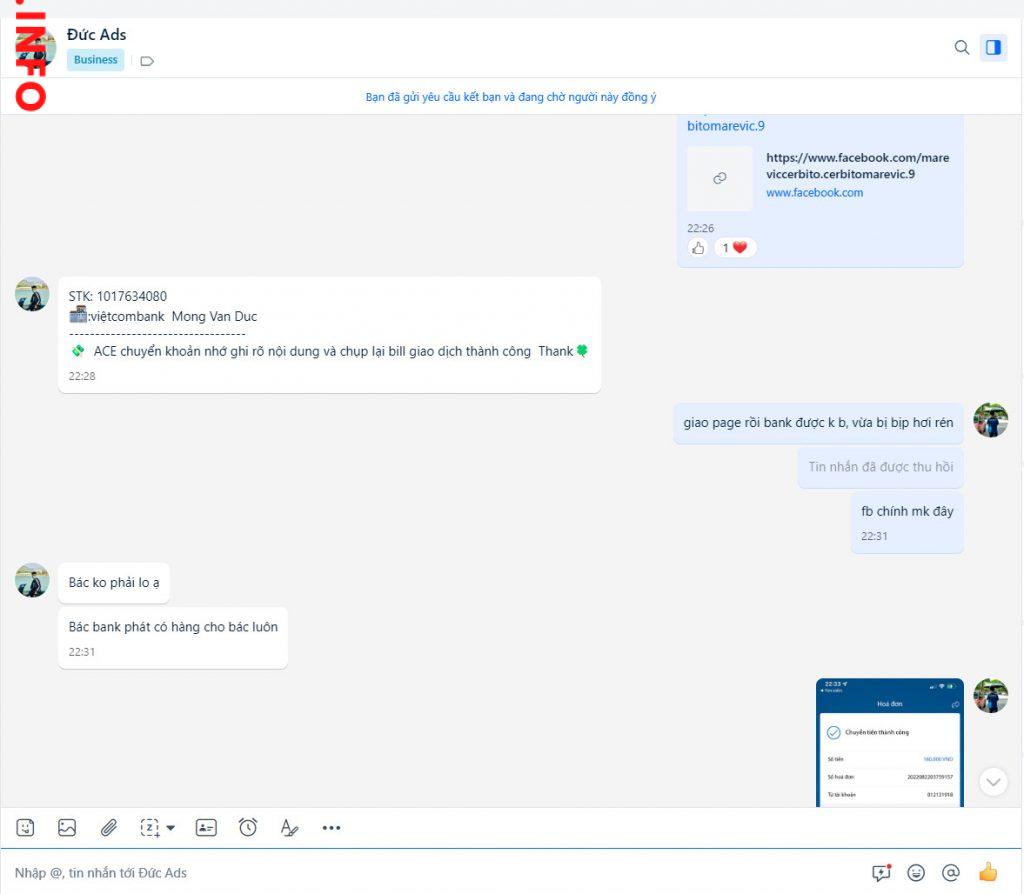
Task: Expand more toolbar options (three dots)
Action: pyautogui.click(x=332, y=827)
